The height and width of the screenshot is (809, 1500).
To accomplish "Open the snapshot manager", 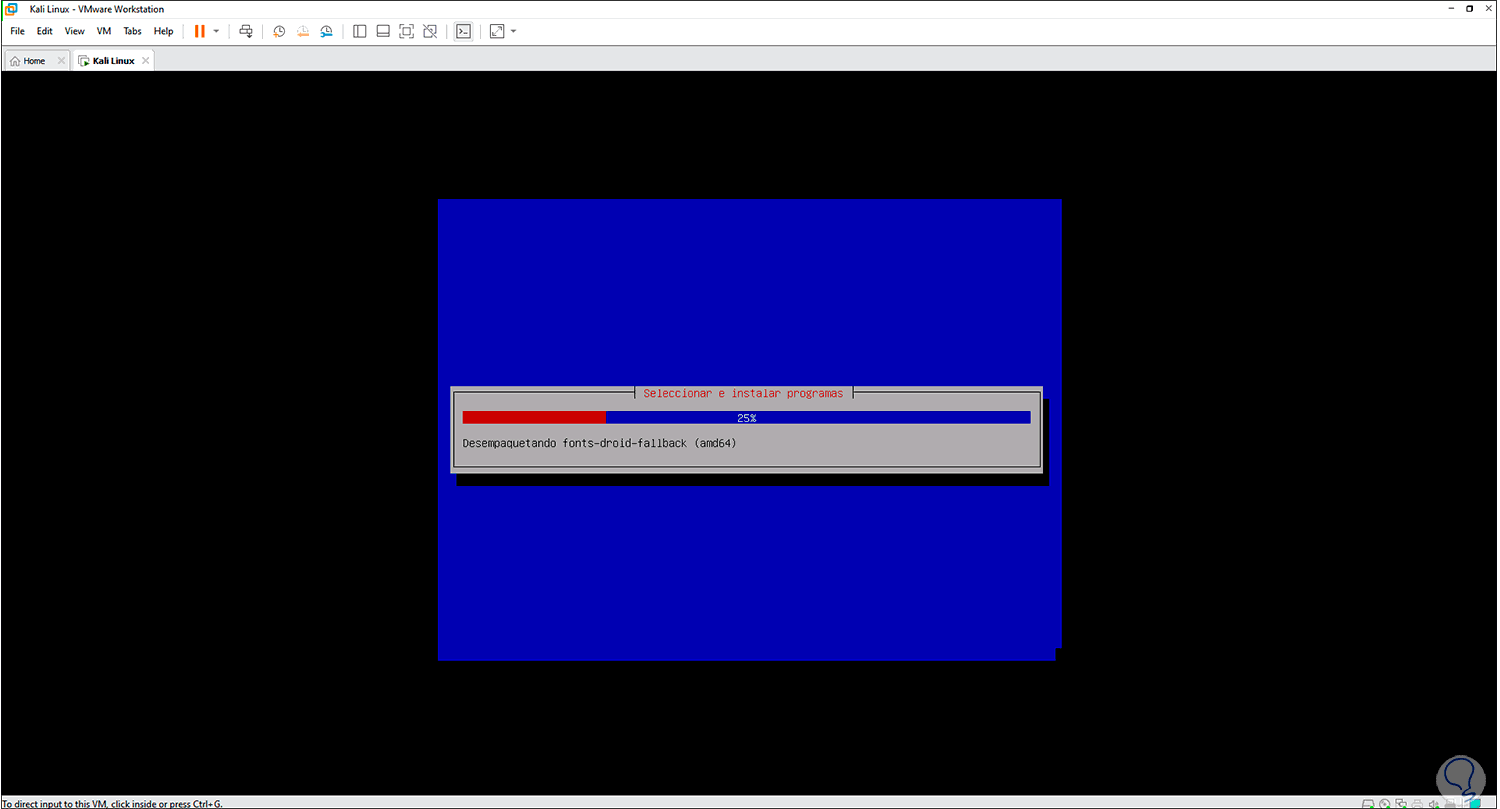I will (327, 31).
